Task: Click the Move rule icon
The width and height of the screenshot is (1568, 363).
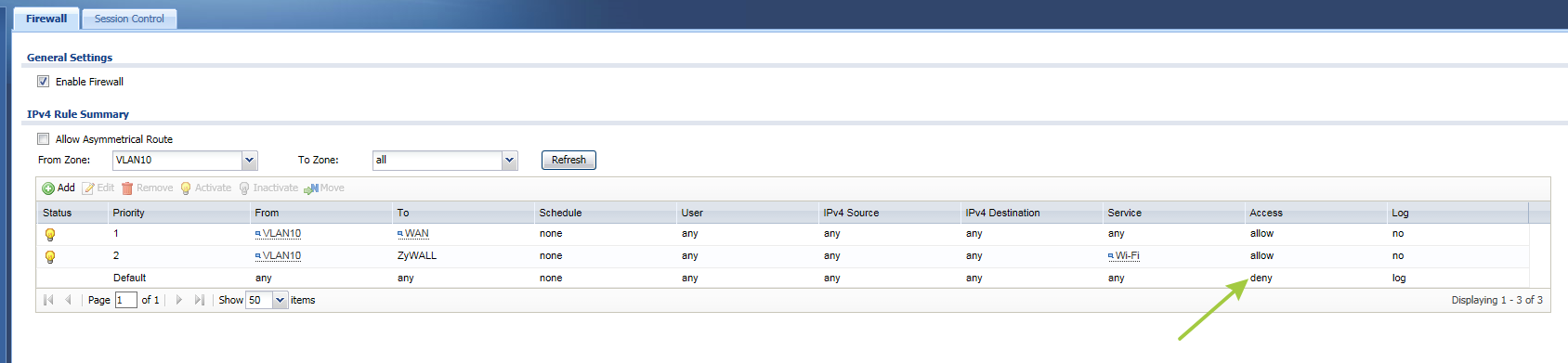Action: pyautogui.click(x=311, y=188)
